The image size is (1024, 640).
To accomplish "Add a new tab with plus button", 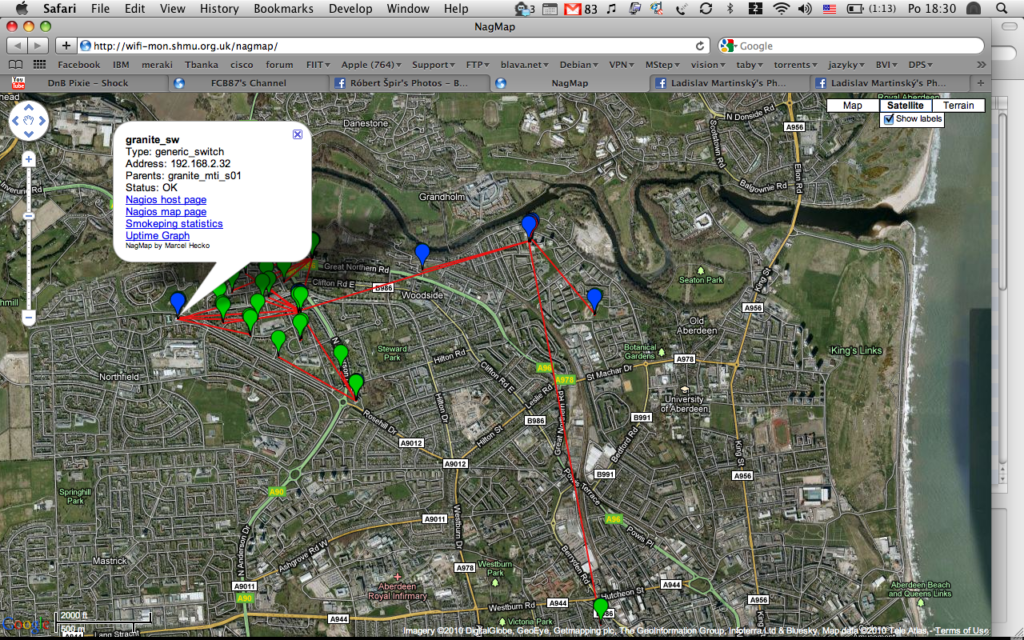I will (x=980, y=83).
